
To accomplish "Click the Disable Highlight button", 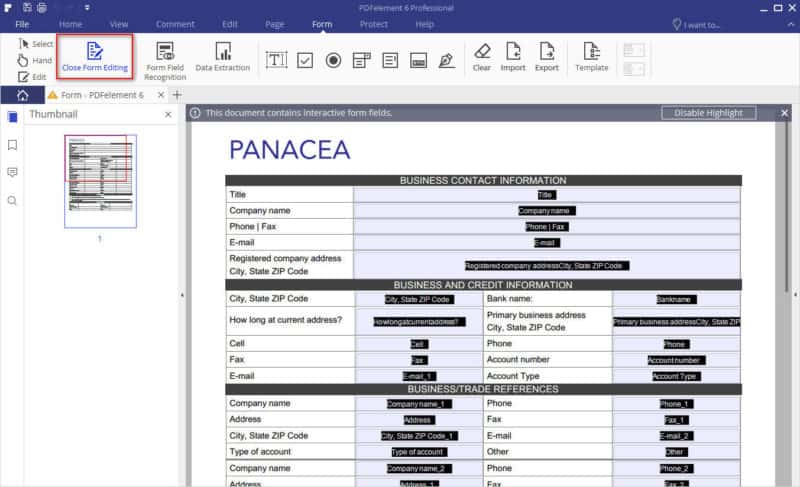I will [x=708, y=113].
